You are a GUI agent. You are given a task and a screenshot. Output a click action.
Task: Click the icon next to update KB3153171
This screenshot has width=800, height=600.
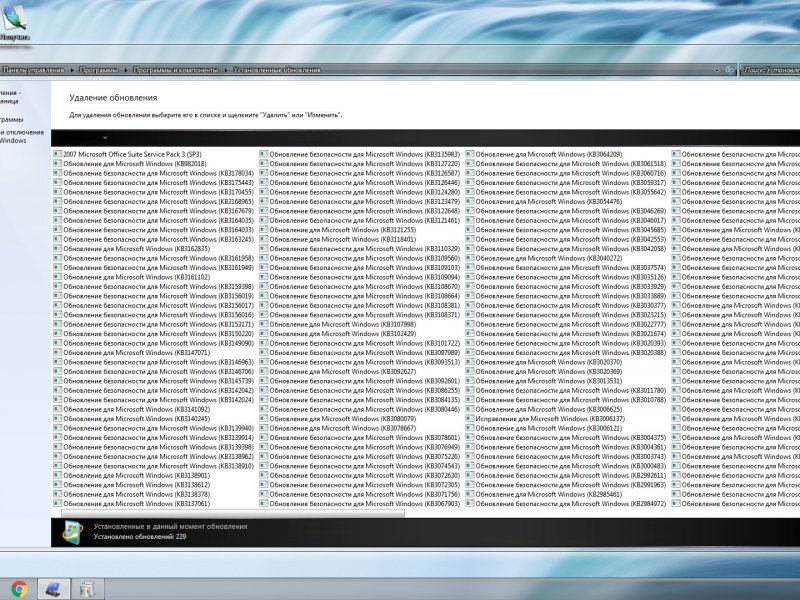point(57,324)
